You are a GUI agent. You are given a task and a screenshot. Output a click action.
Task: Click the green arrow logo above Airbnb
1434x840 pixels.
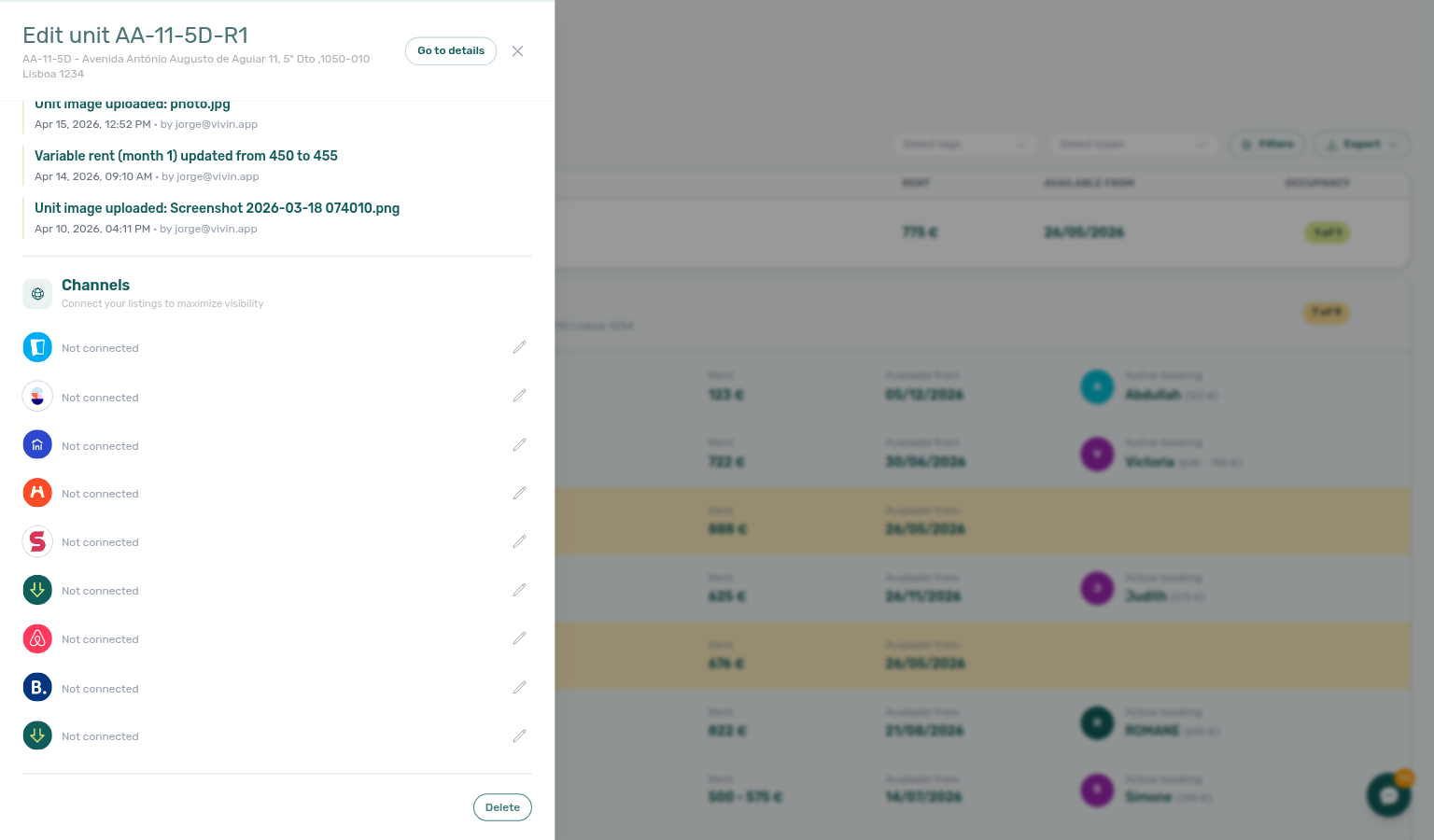click(x=37, y=590)
